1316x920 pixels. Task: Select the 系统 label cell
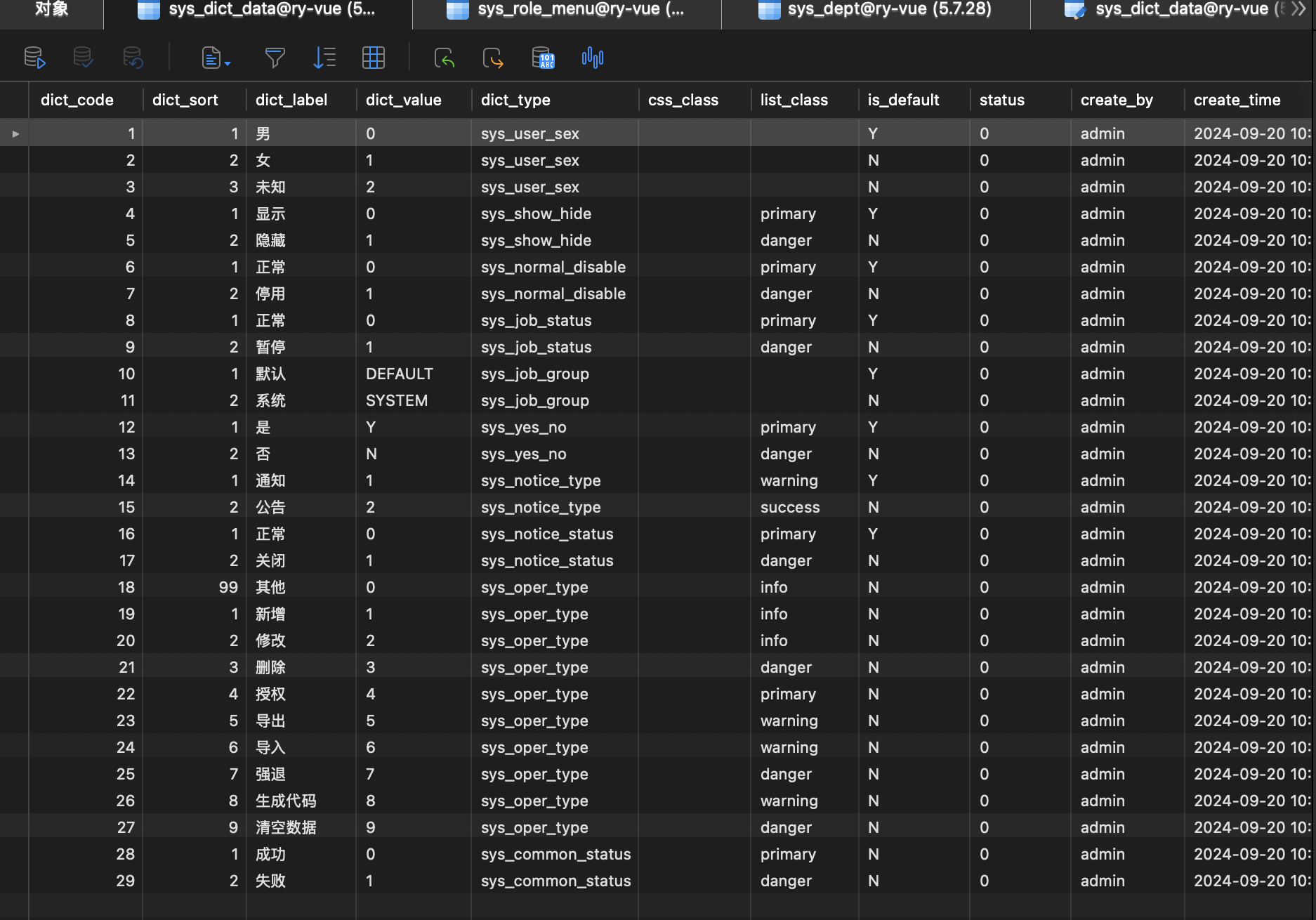coord(301,400)
